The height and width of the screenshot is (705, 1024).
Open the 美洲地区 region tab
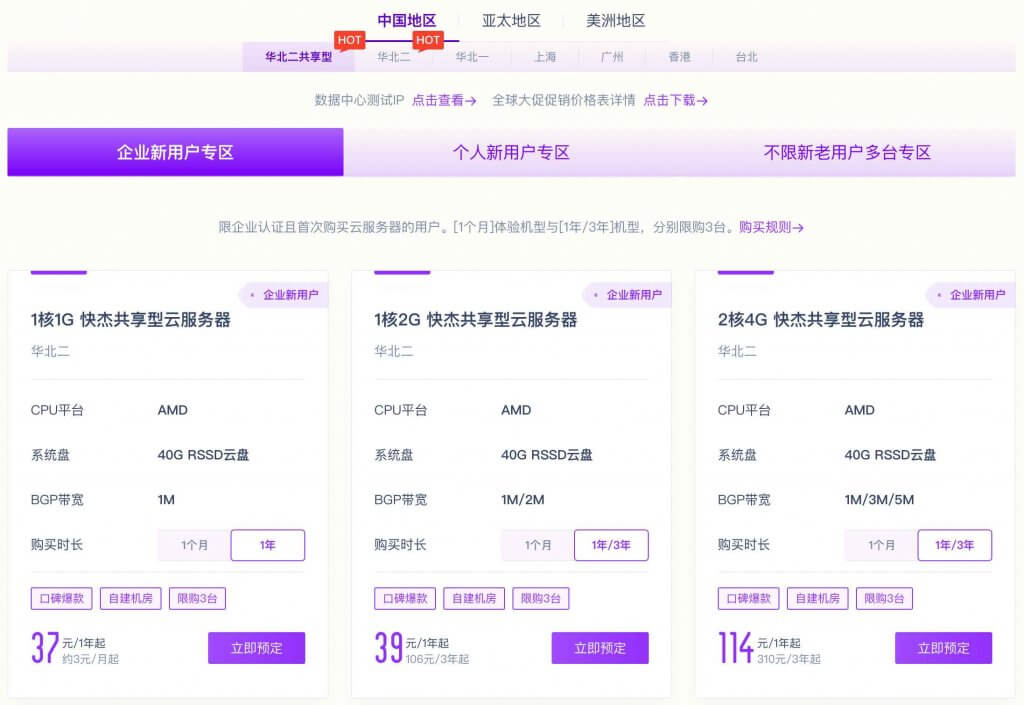click(x=615, y=20)
